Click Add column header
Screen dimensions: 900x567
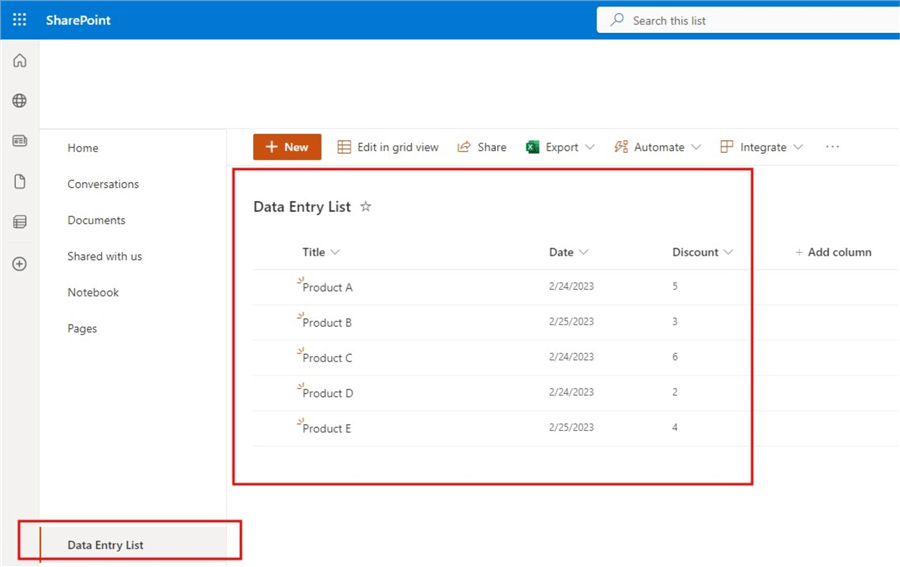(x=833, y=253)
